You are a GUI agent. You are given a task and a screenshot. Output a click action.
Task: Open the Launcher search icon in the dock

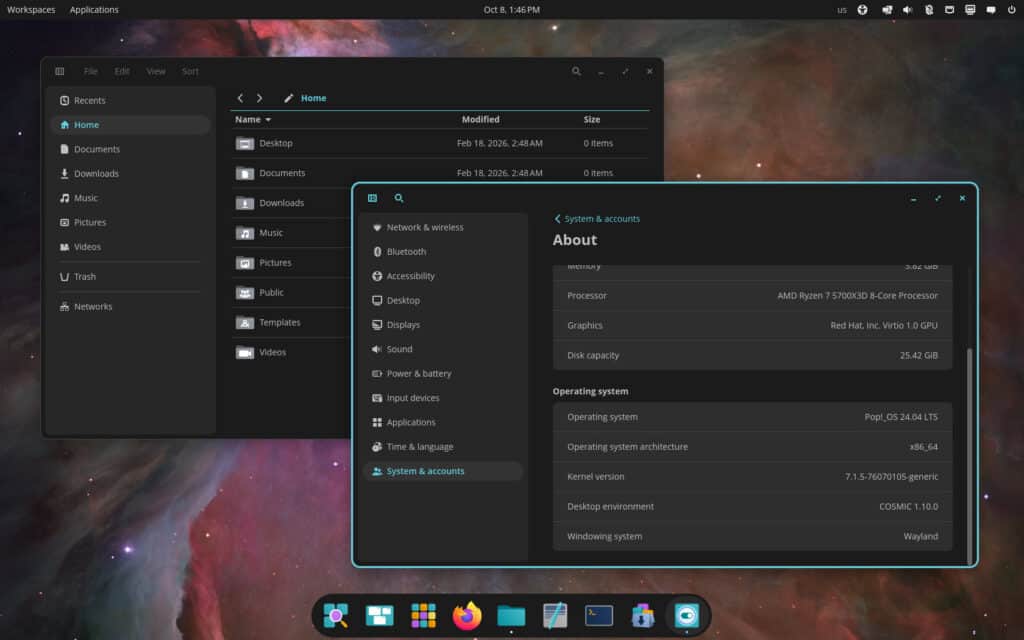click(x=336, y=615)
